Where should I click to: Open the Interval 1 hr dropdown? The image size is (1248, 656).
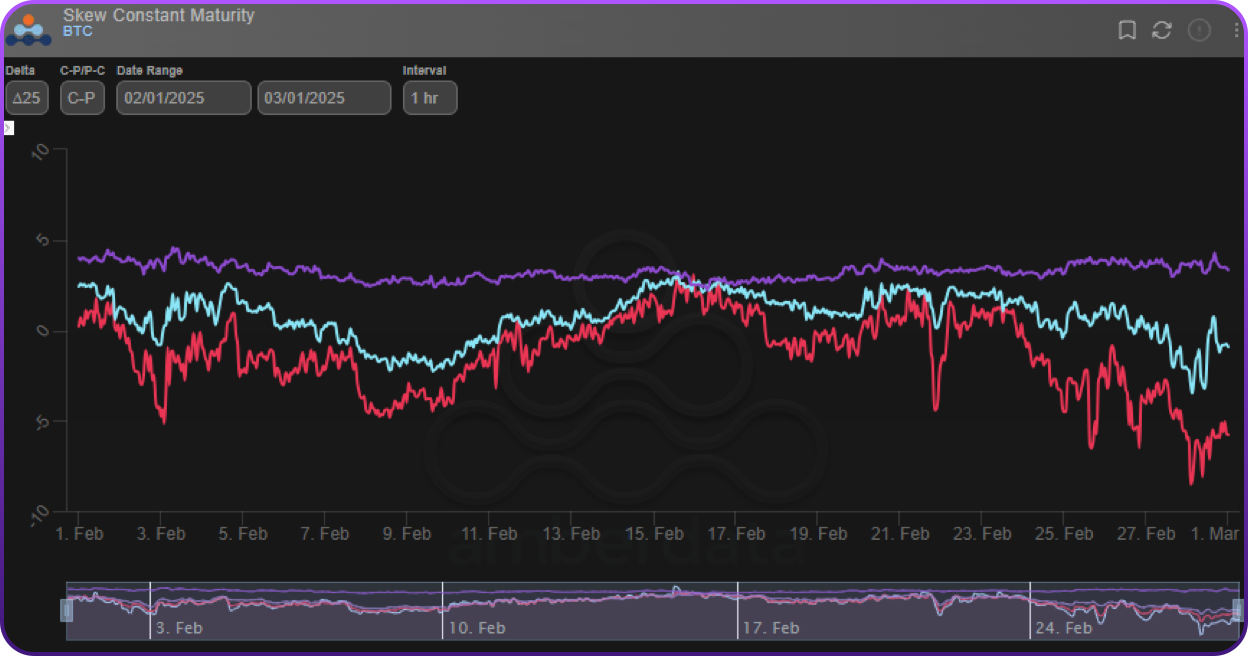[x=430, y=98]
